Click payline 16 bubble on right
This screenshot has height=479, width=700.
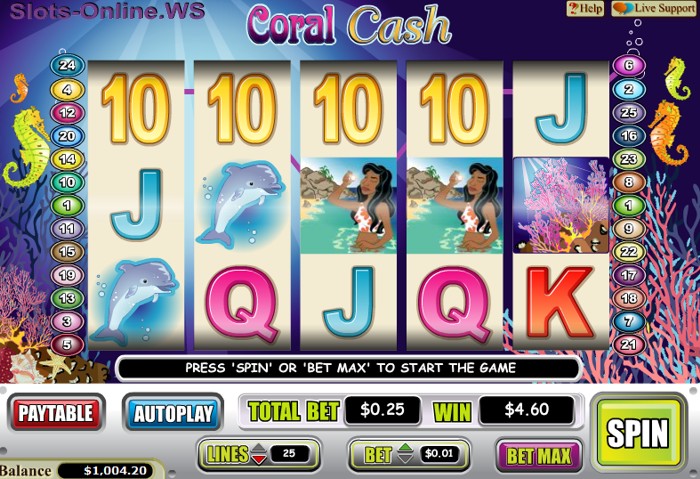coord(629,135)
